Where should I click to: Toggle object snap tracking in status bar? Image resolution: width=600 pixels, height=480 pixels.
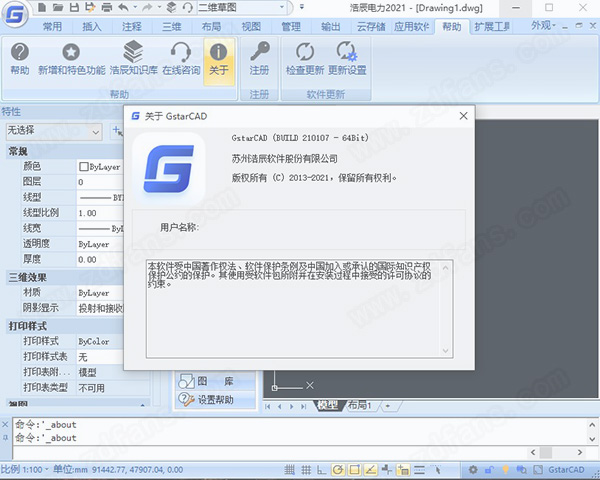(x=371, y=470)
